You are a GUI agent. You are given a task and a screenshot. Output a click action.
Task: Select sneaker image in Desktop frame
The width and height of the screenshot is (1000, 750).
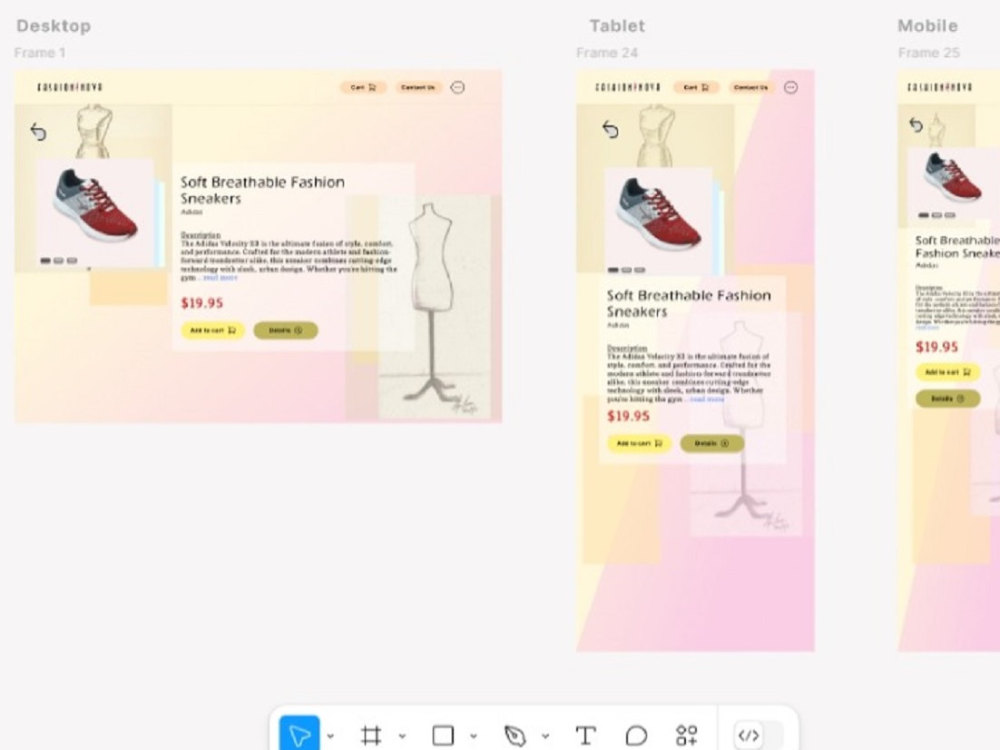click(96, 204)
